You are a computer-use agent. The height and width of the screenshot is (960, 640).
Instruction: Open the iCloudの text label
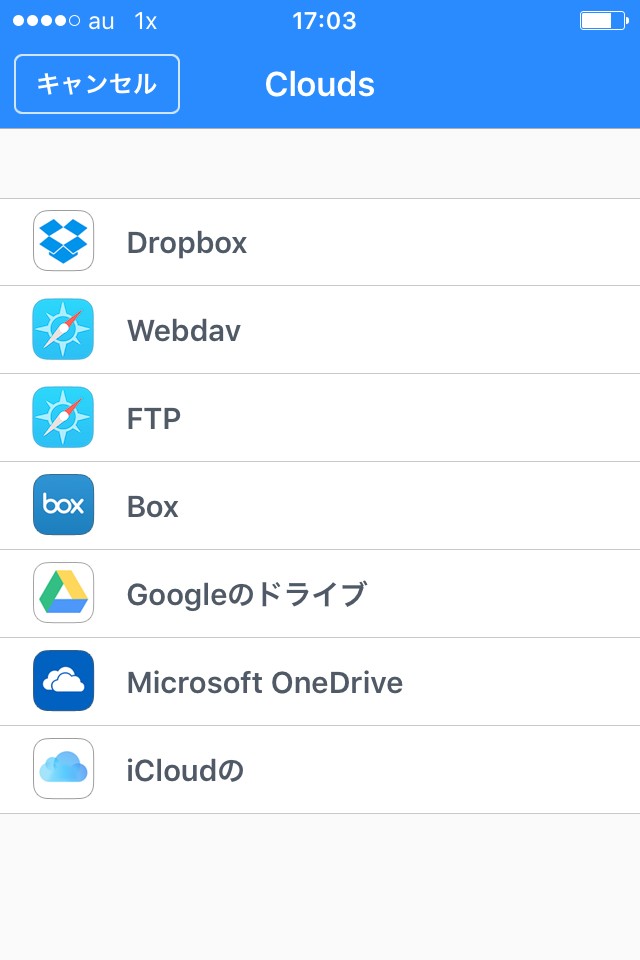pos(186,771)
